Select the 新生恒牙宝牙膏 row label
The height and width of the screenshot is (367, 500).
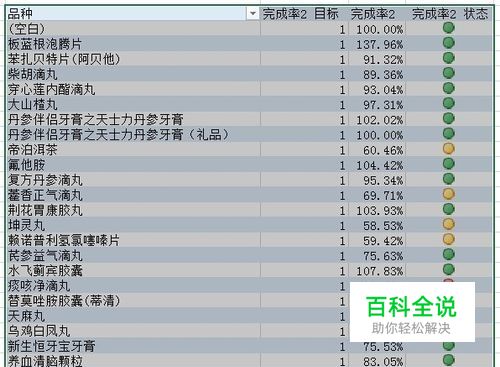click(52, 346)
